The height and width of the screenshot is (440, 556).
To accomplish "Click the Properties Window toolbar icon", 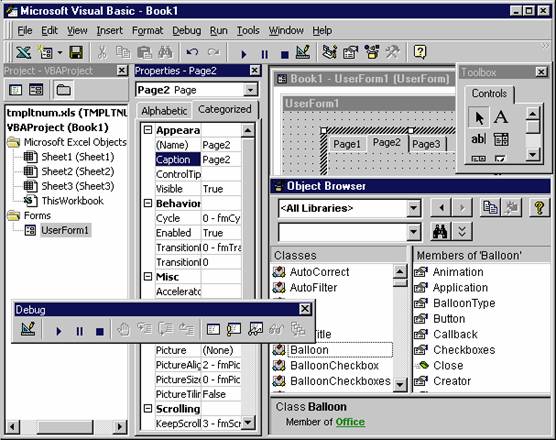I will click(350, 53).
